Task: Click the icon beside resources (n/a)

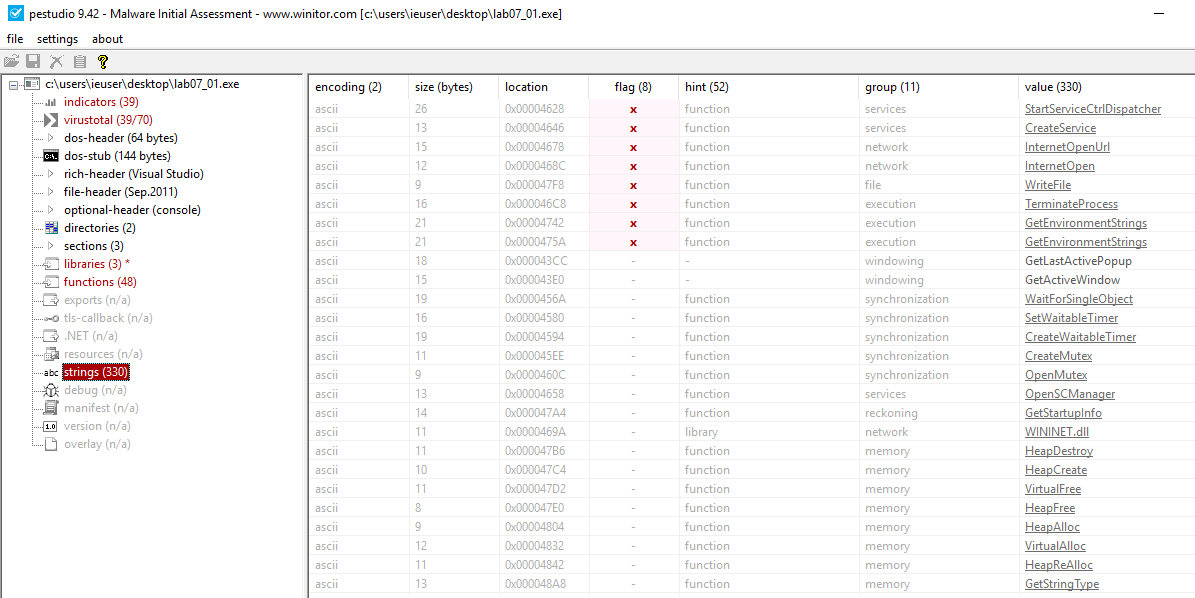Action: [50, 353]
